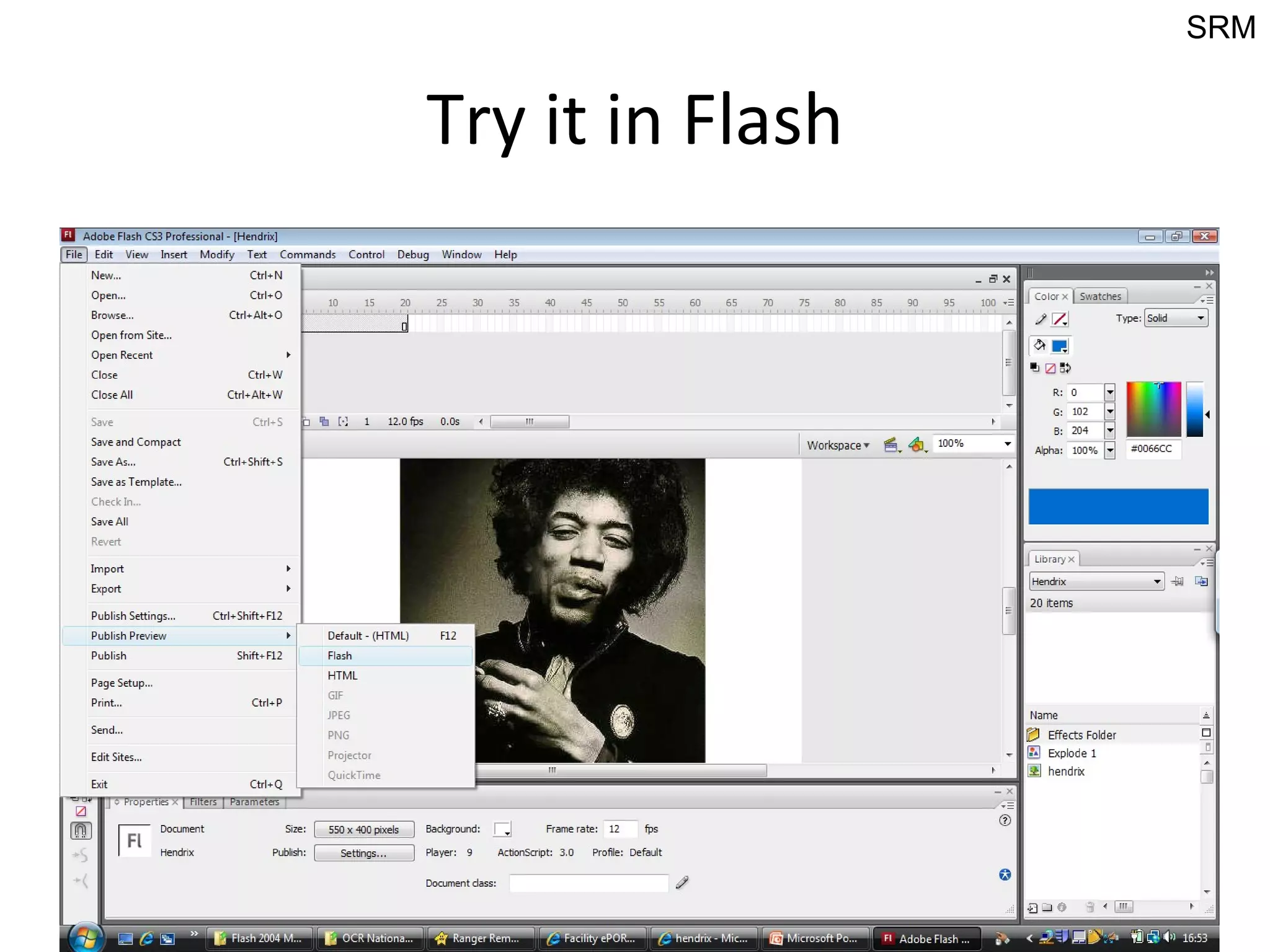
Task: Click the color spectrum picker field
Action: click(x=1153, y=409)
